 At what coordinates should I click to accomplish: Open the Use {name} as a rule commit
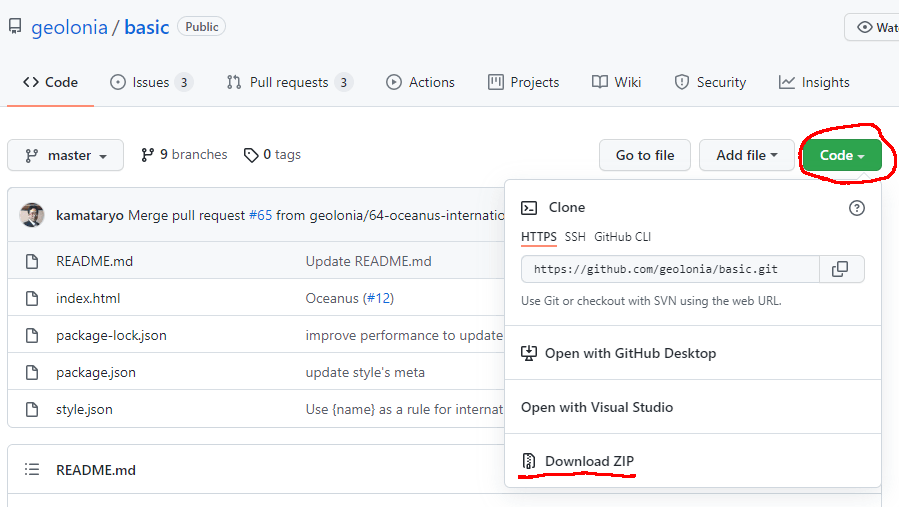pyautogui.click(x=404, y=409)
